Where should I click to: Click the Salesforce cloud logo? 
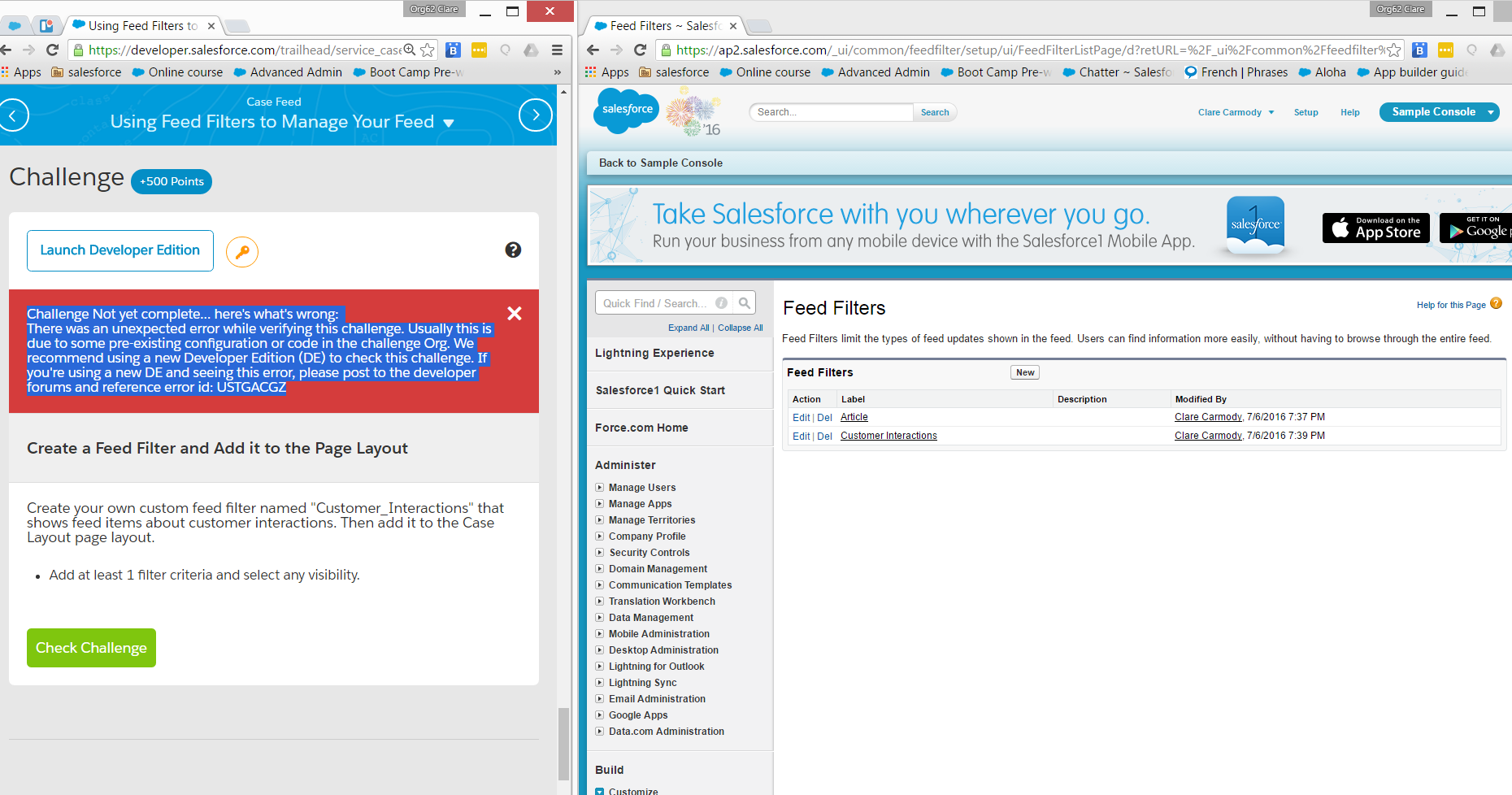[626, 111]
